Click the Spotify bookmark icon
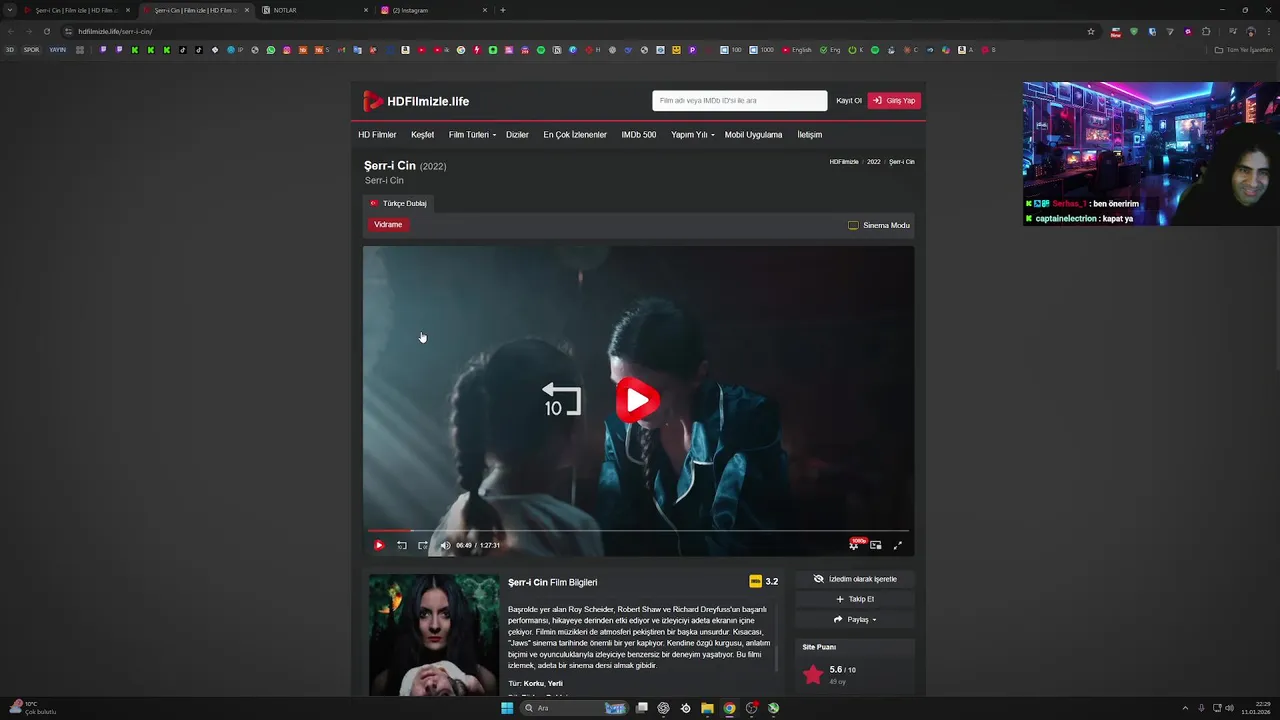Screen dimensions: 1280x720 pos(541,50)
